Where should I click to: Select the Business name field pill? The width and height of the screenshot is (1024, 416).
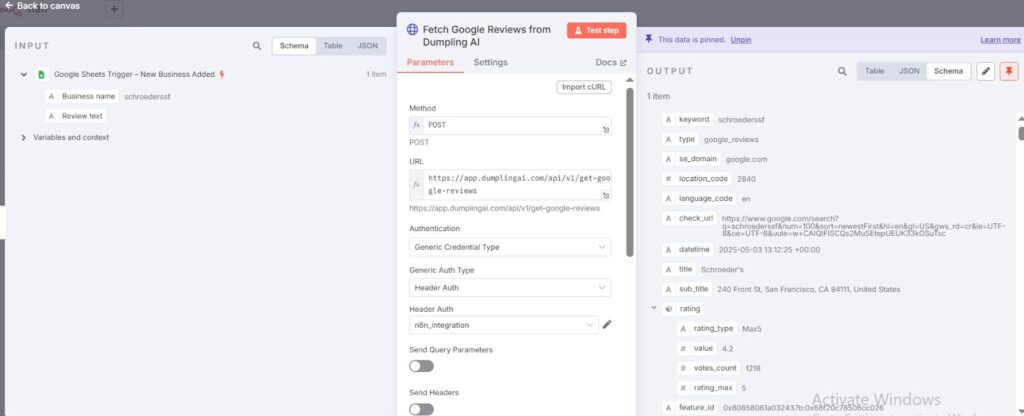pos(82,96)
